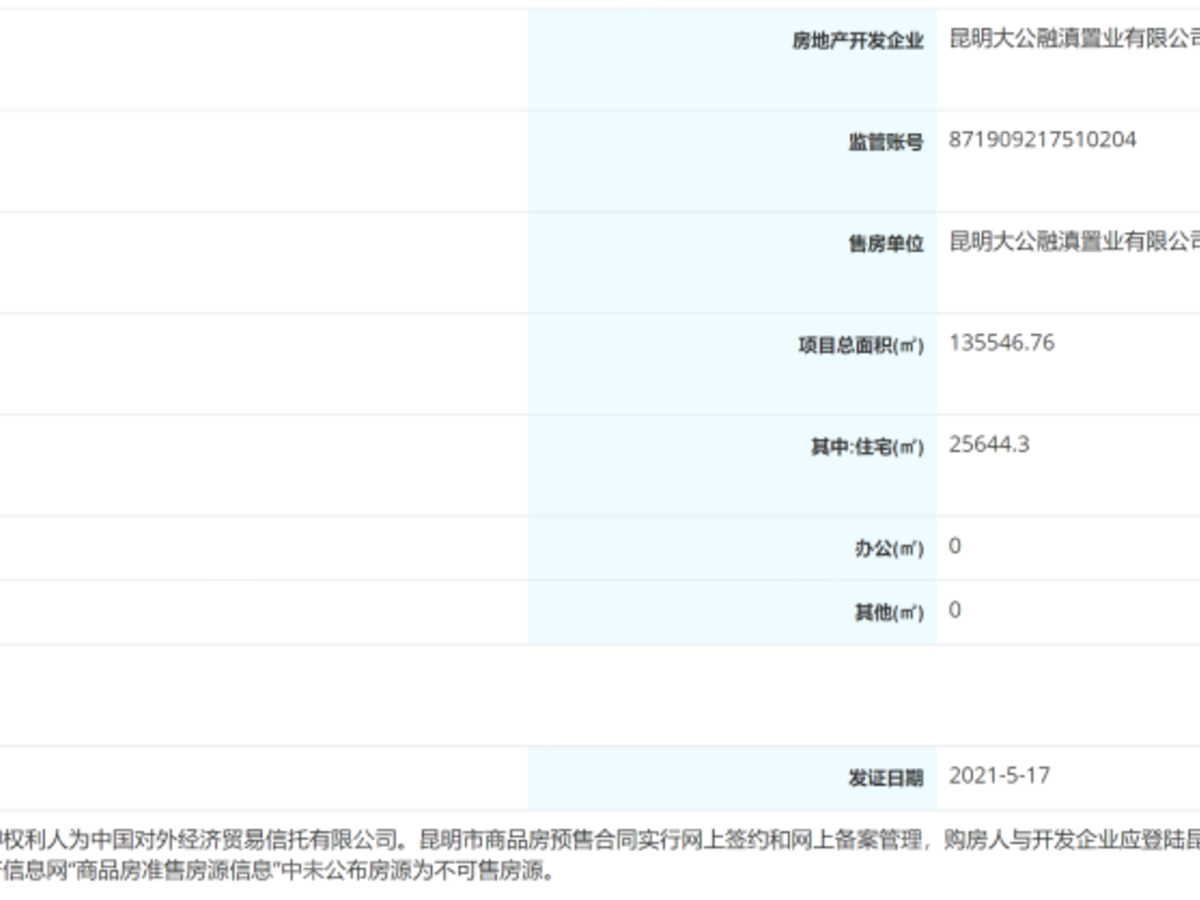
Task: Click the notice line ending 不可售房源
Action: tap(277, 871)
